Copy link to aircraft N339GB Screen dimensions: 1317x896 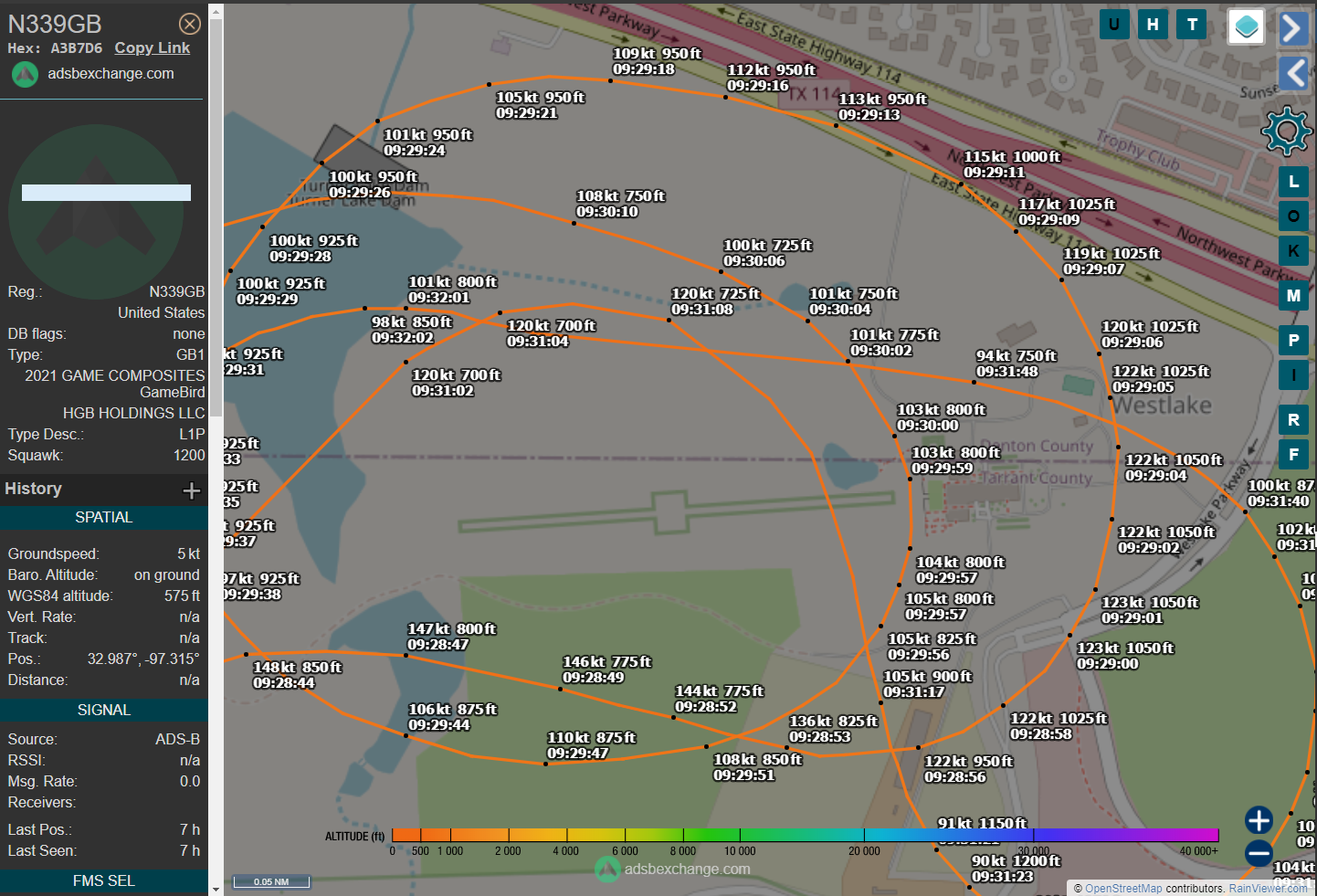coord(153,48)
